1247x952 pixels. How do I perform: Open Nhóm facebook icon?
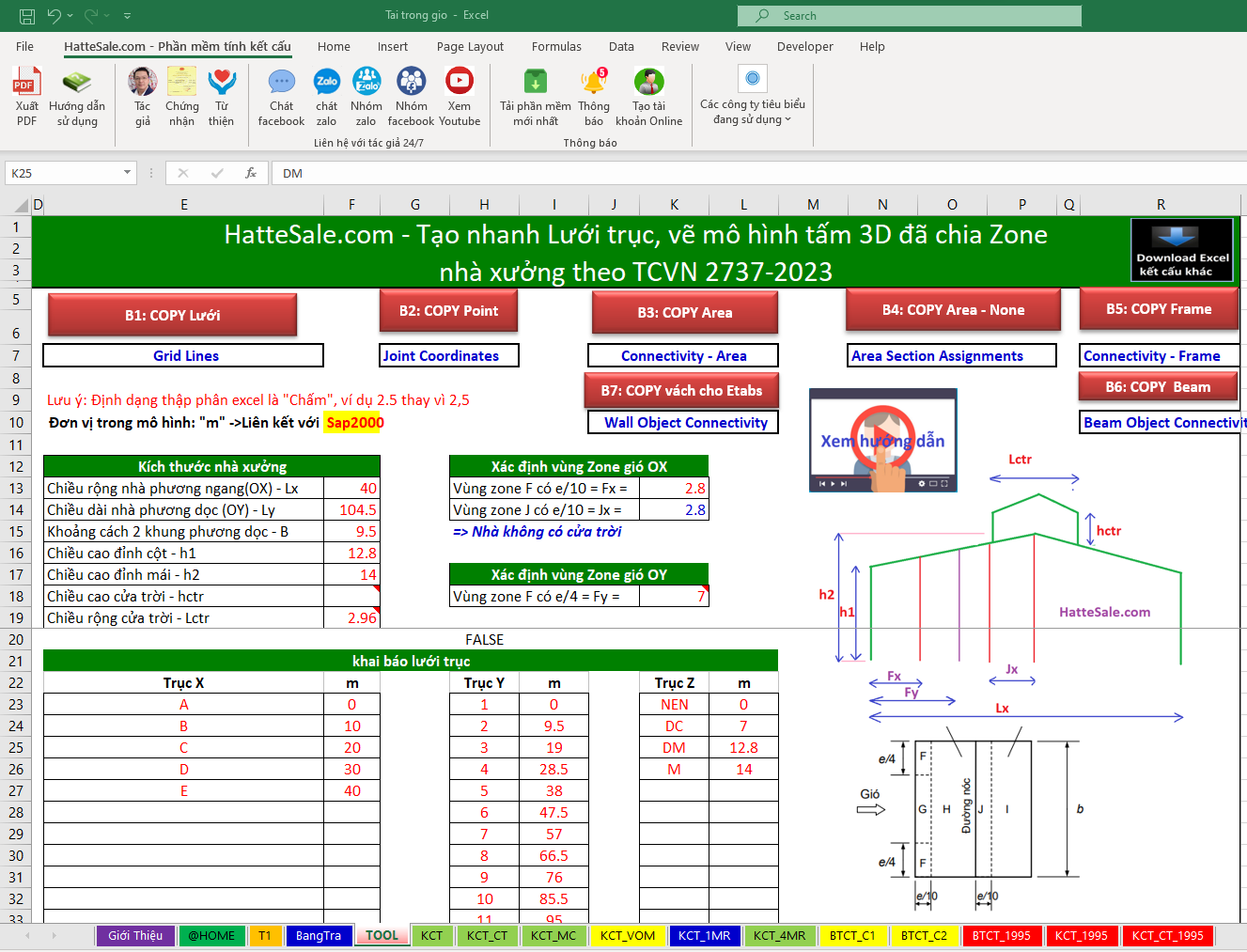click(x=411, y=97)
